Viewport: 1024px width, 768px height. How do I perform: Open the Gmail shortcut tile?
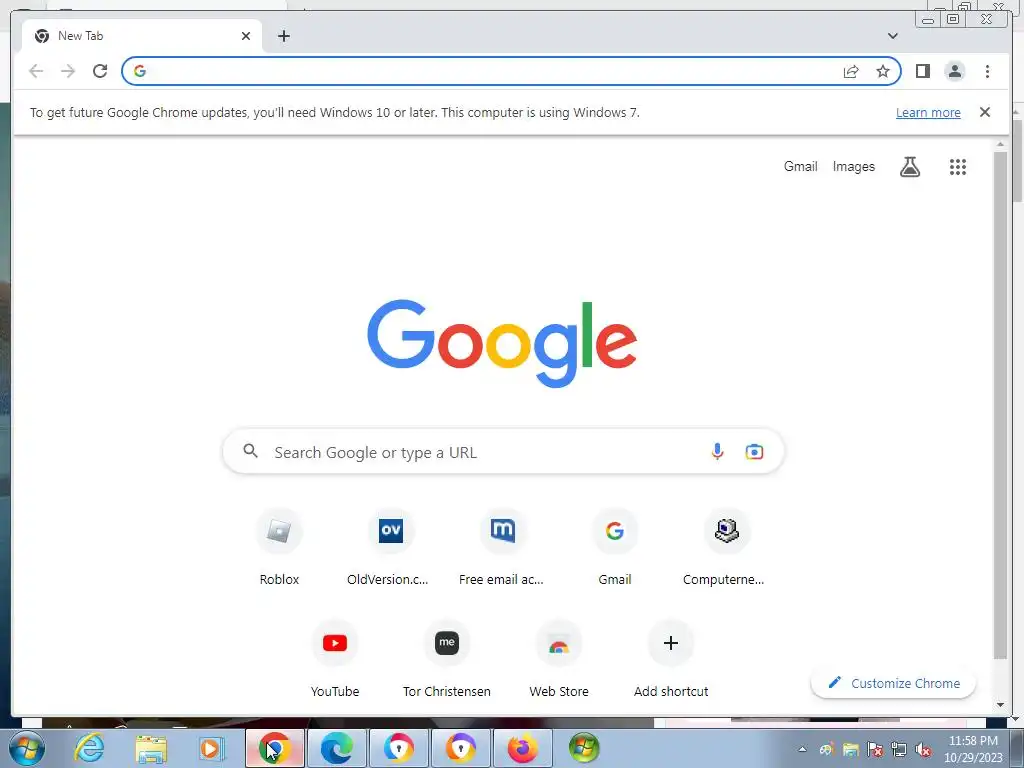615,547
